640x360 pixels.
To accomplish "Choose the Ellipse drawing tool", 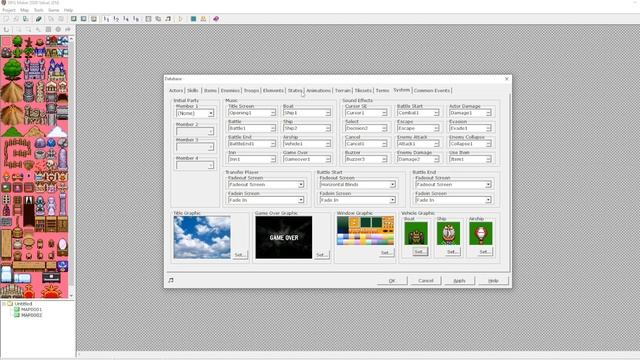I will [x=58, y=29].
